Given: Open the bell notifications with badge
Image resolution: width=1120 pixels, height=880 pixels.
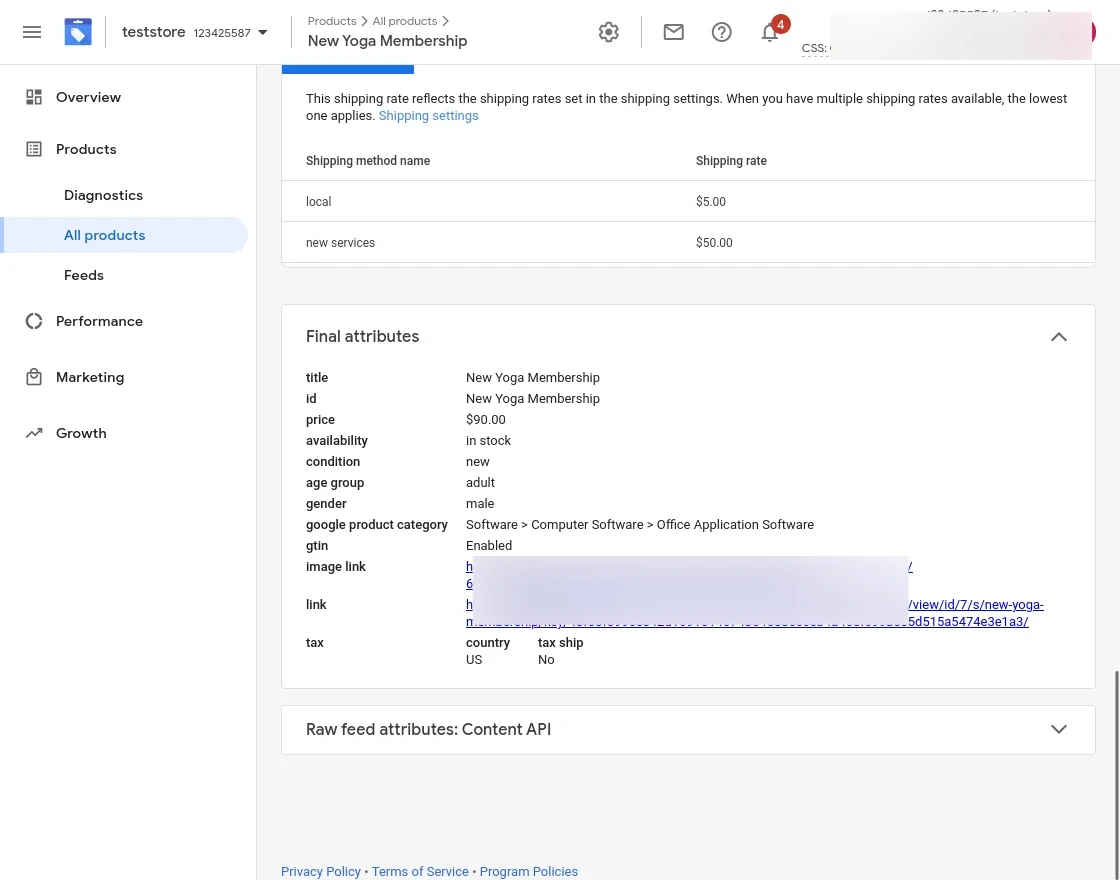Looking at the screenshot, I should pyautogui.click(x=770, y=32).
